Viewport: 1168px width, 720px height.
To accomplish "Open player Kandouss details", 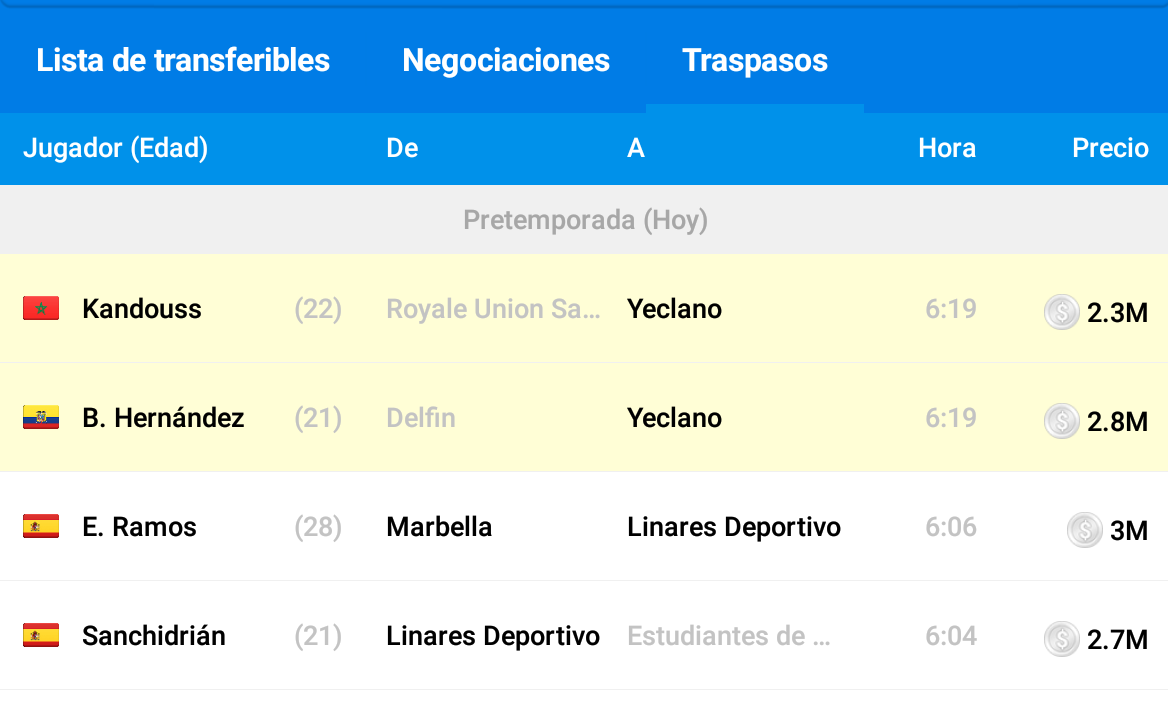I will click(142, 309).
